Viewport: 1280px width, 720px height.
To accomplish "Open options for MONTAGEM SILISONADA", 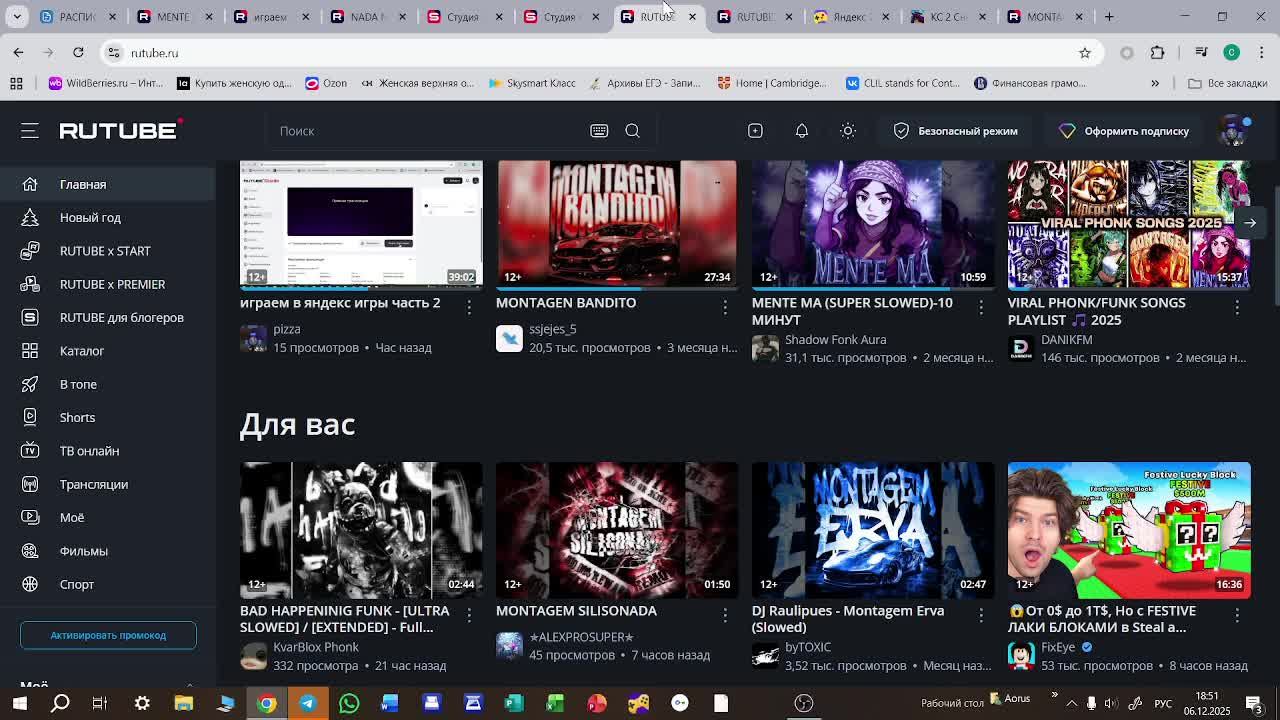I will 725,616.
